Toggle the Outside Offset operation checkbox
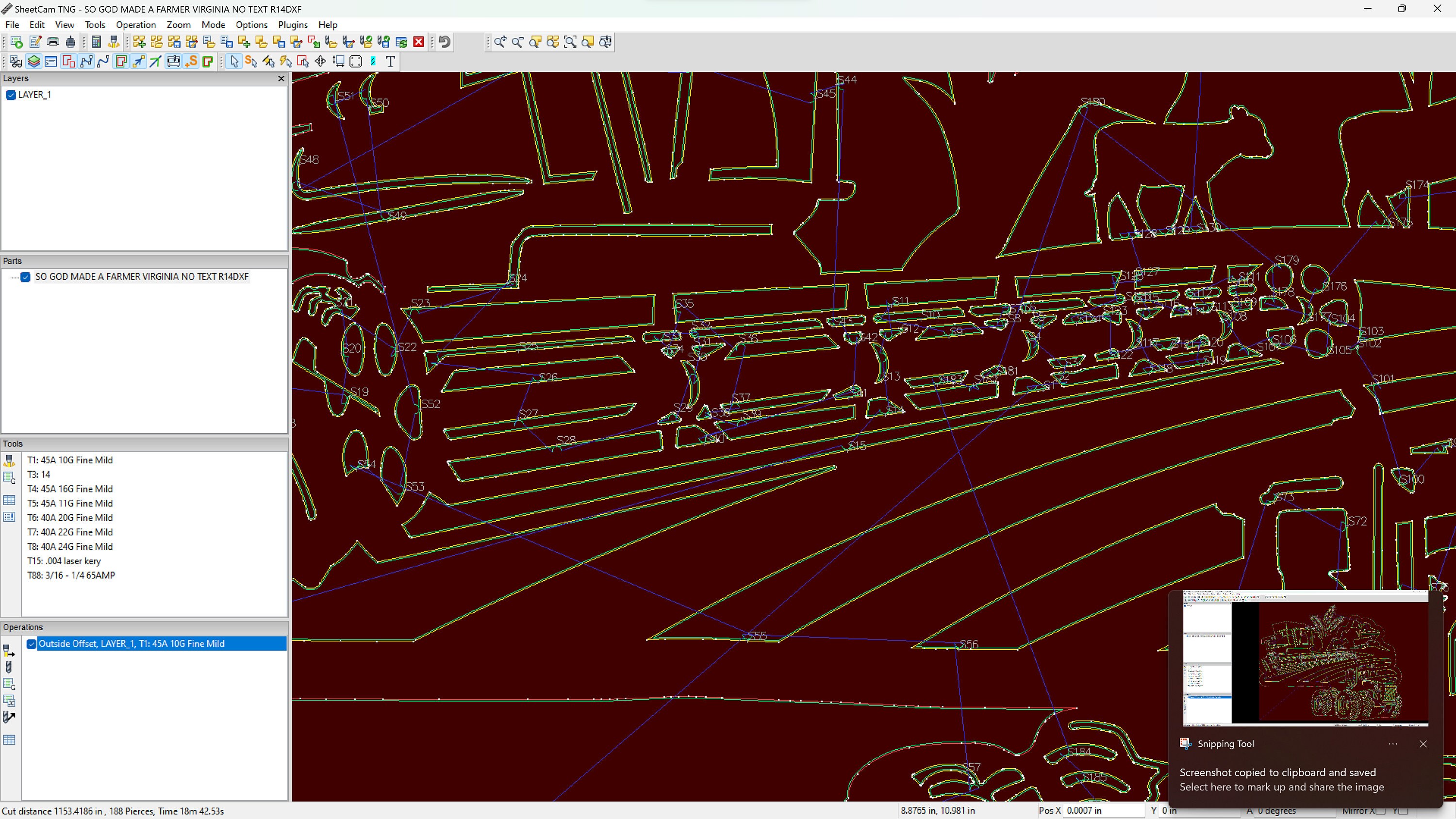The height and width of the screenshot is (819, 1456). [x=31, y=644]
